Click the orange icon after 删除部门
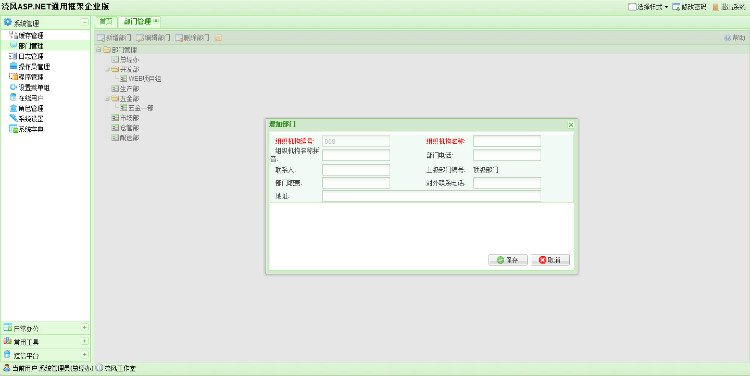 (218, 37)
